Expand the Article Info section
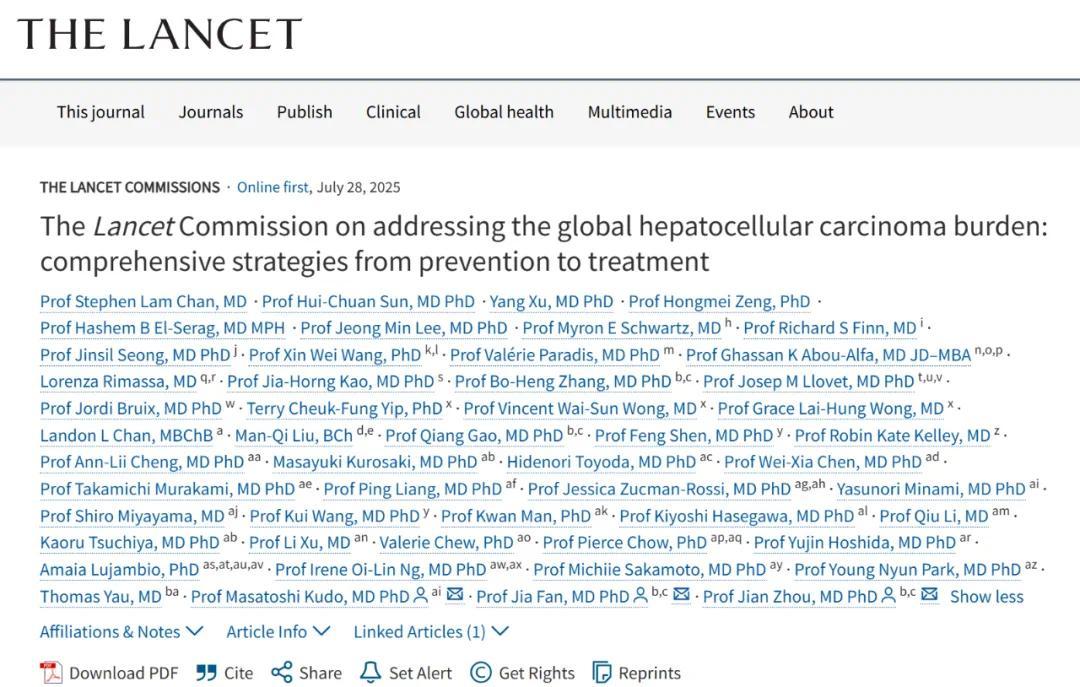 tap(278, 631)
